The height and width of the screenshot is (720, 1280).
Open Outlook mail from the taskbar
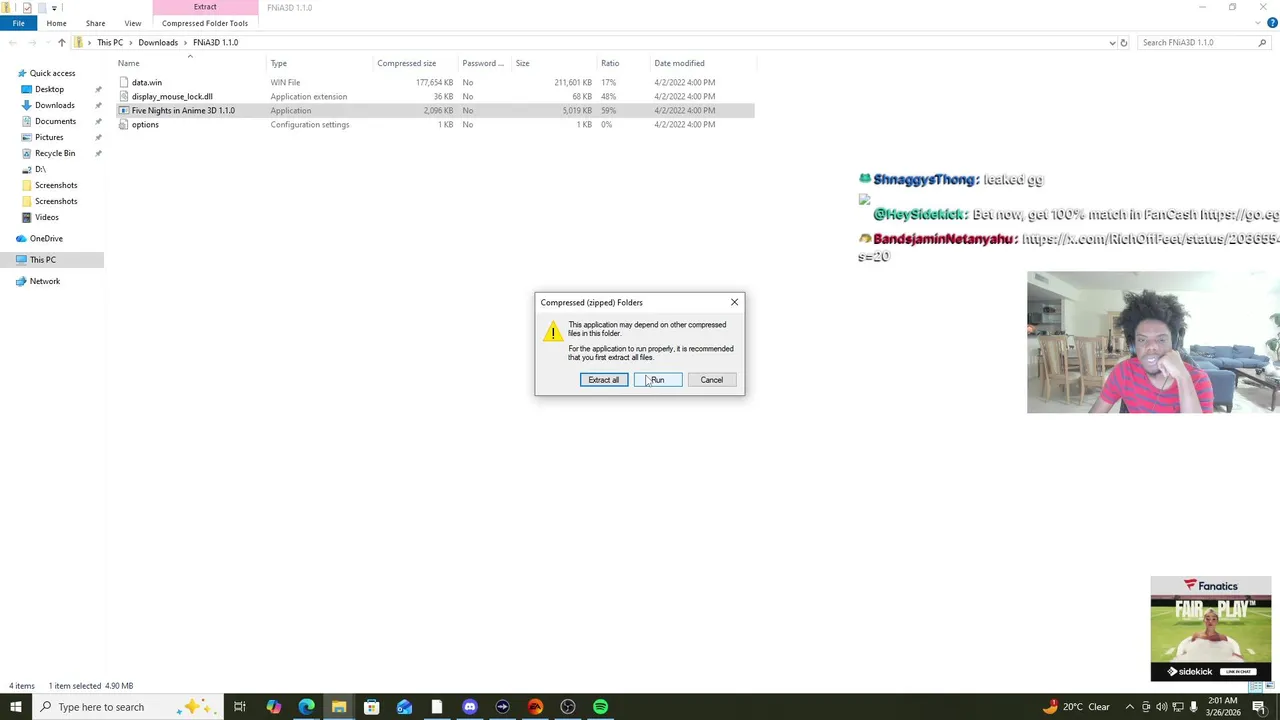tap(404, 707)
